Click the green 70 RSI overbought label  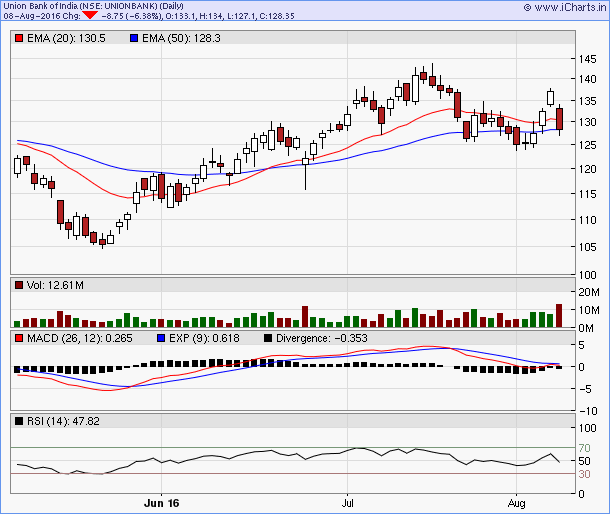click(x=584, y=448)
